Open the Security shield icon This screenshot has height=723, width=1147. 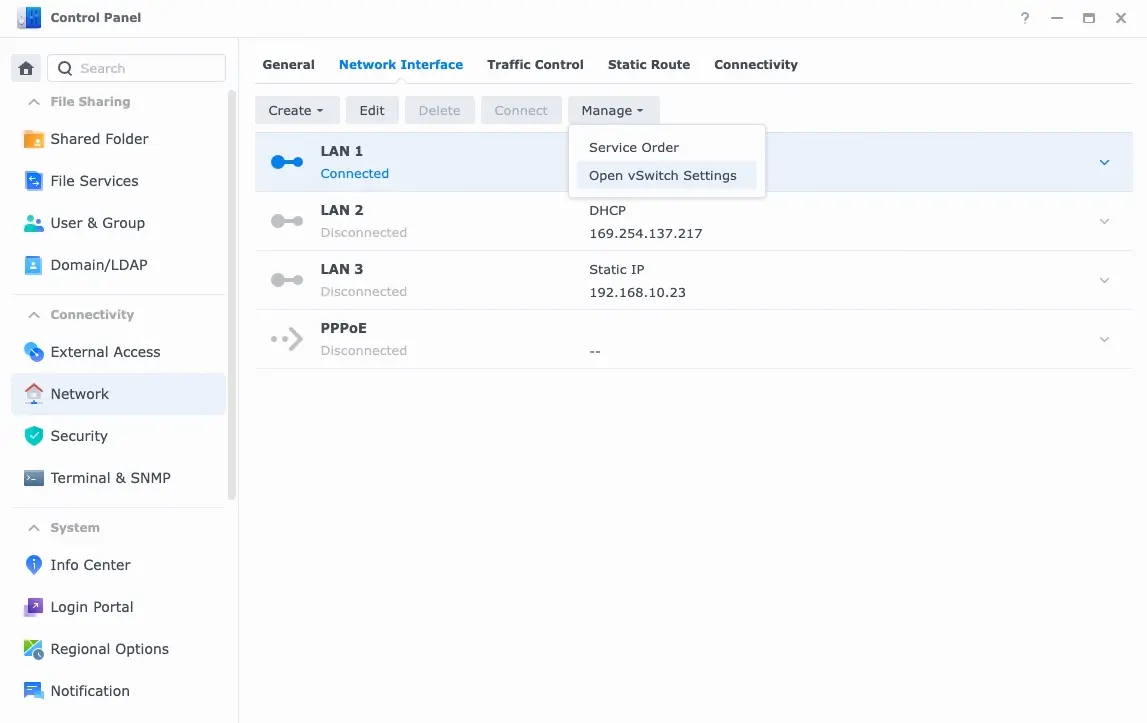coord(34,436)
